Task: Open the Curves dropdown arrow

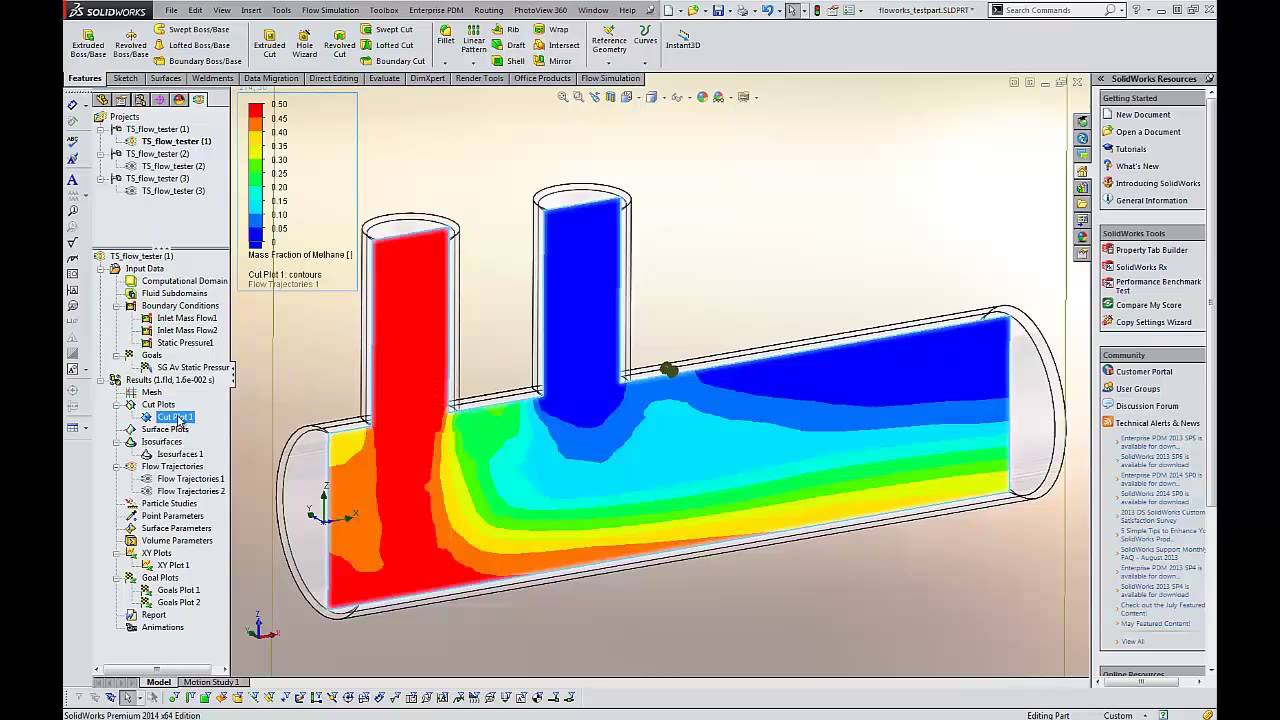Action: 646,63
